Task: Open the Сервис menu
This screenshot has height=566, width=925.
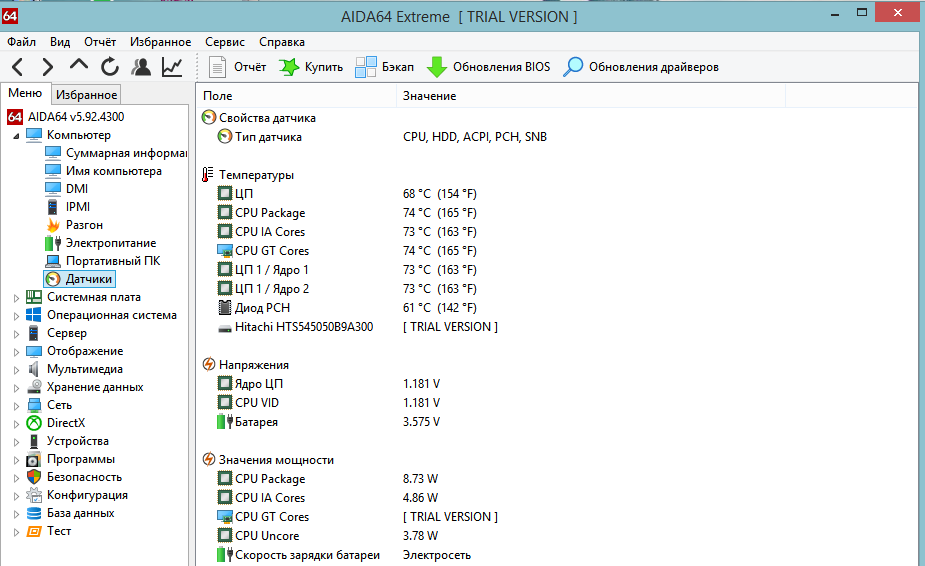Action: 225,42
